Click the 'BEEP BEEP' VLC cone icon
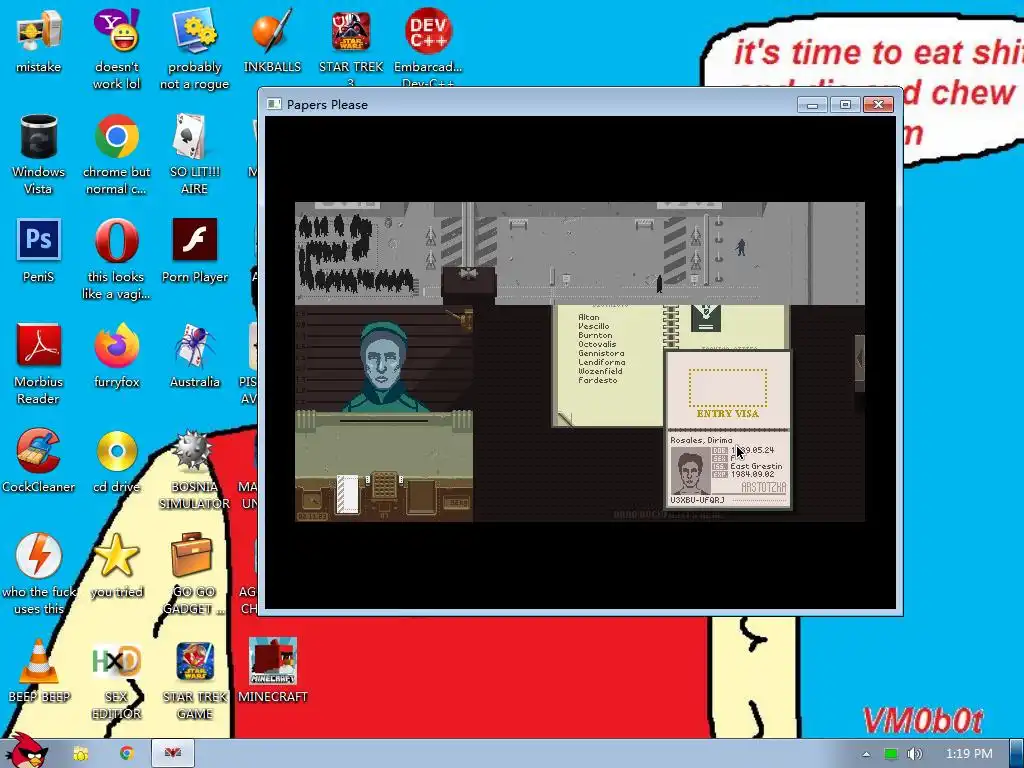Screen dimensions: 1024x768 click(39, 671)
